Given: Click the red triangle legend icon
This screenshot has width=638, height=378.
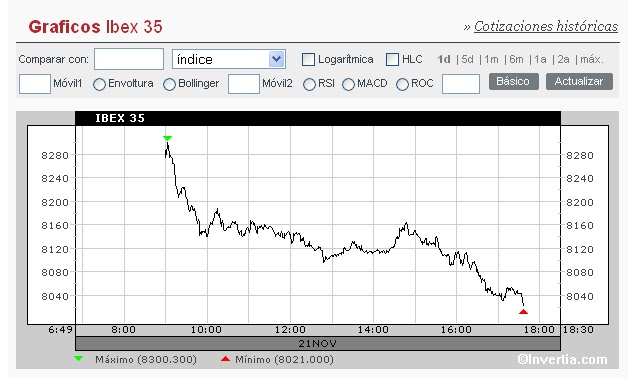Looking at the screenshot, I should (x=225, y=358).
